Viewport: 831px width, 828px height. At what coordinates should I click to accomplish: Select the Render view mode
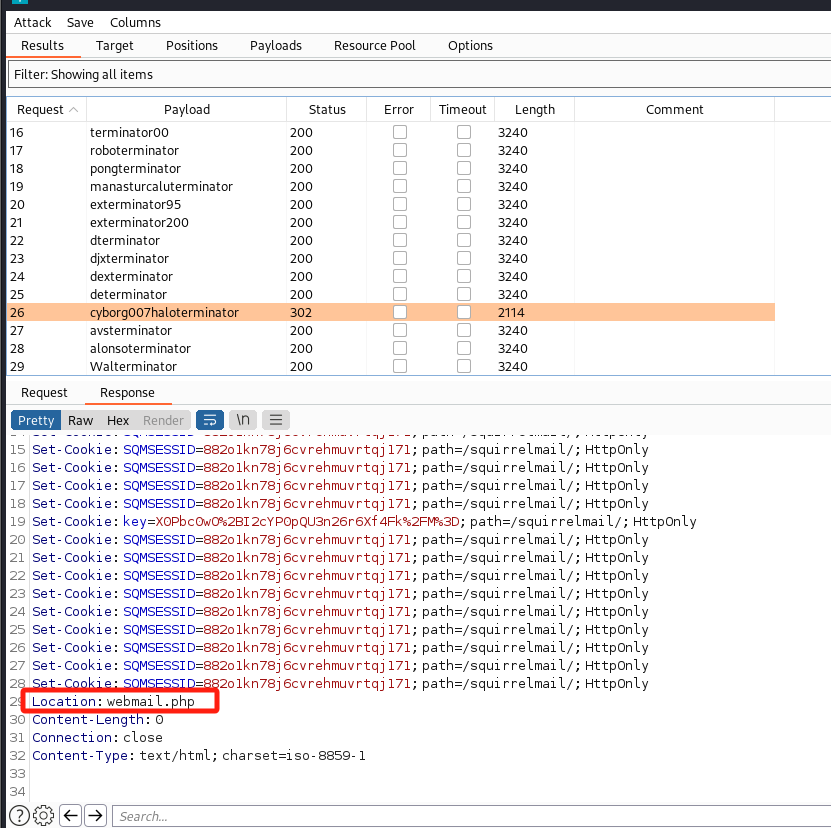point(163,420)
